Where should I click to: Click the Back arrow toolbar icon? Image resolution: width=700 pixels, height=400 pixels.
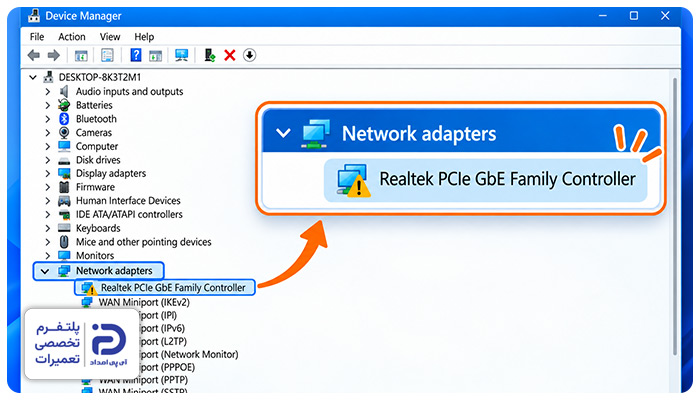(x=33, y=55)
